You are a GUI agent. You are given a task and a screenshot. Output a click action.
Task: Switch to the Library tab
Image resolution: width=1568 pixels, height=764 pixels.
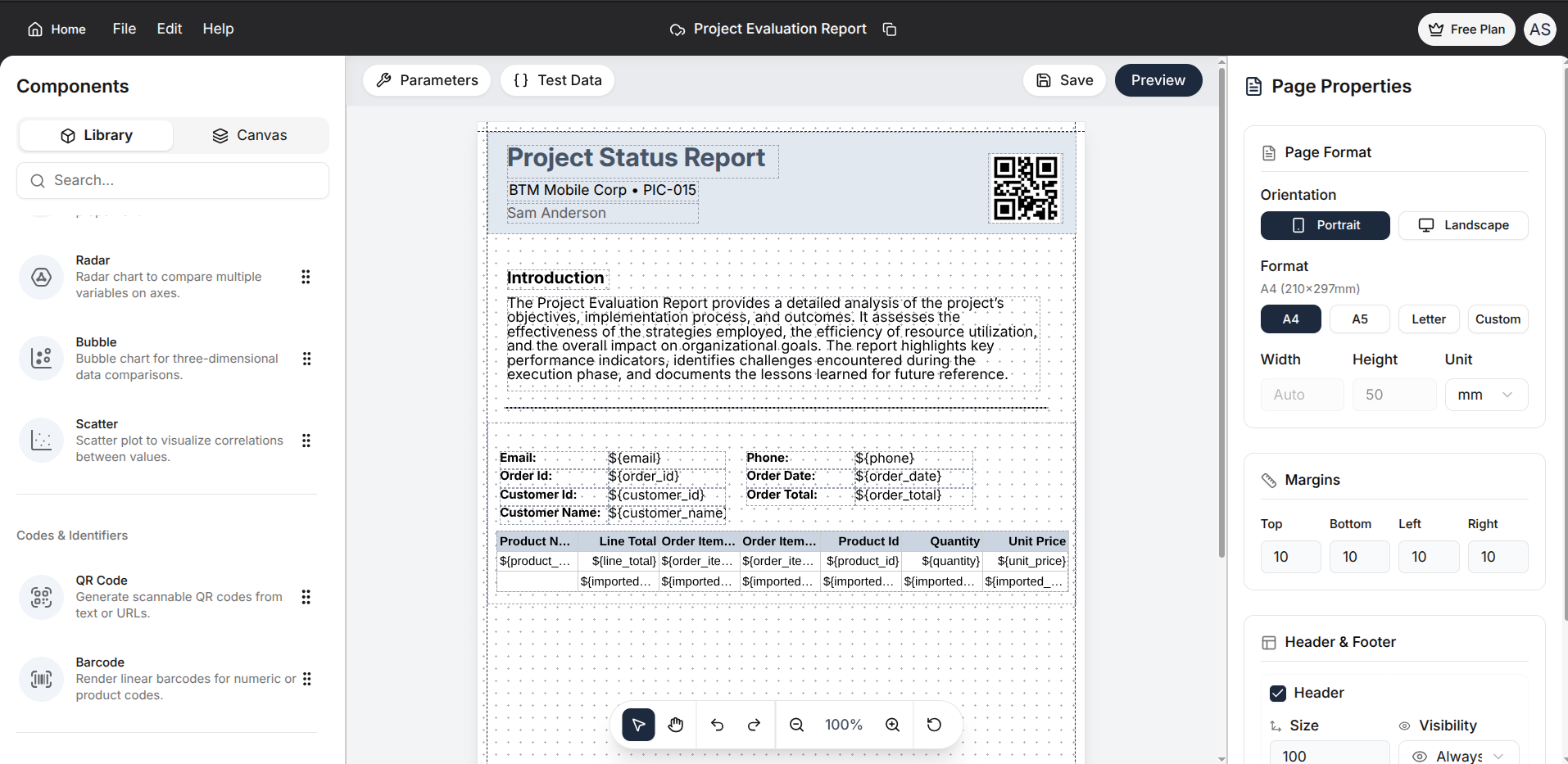tap(96, 135)
